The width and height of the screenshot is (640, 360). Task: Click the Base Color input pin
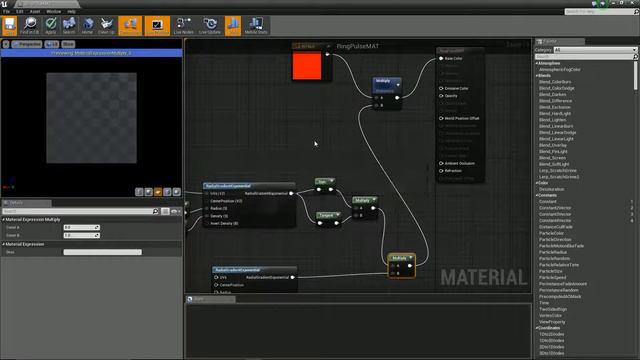coord(441,58)
